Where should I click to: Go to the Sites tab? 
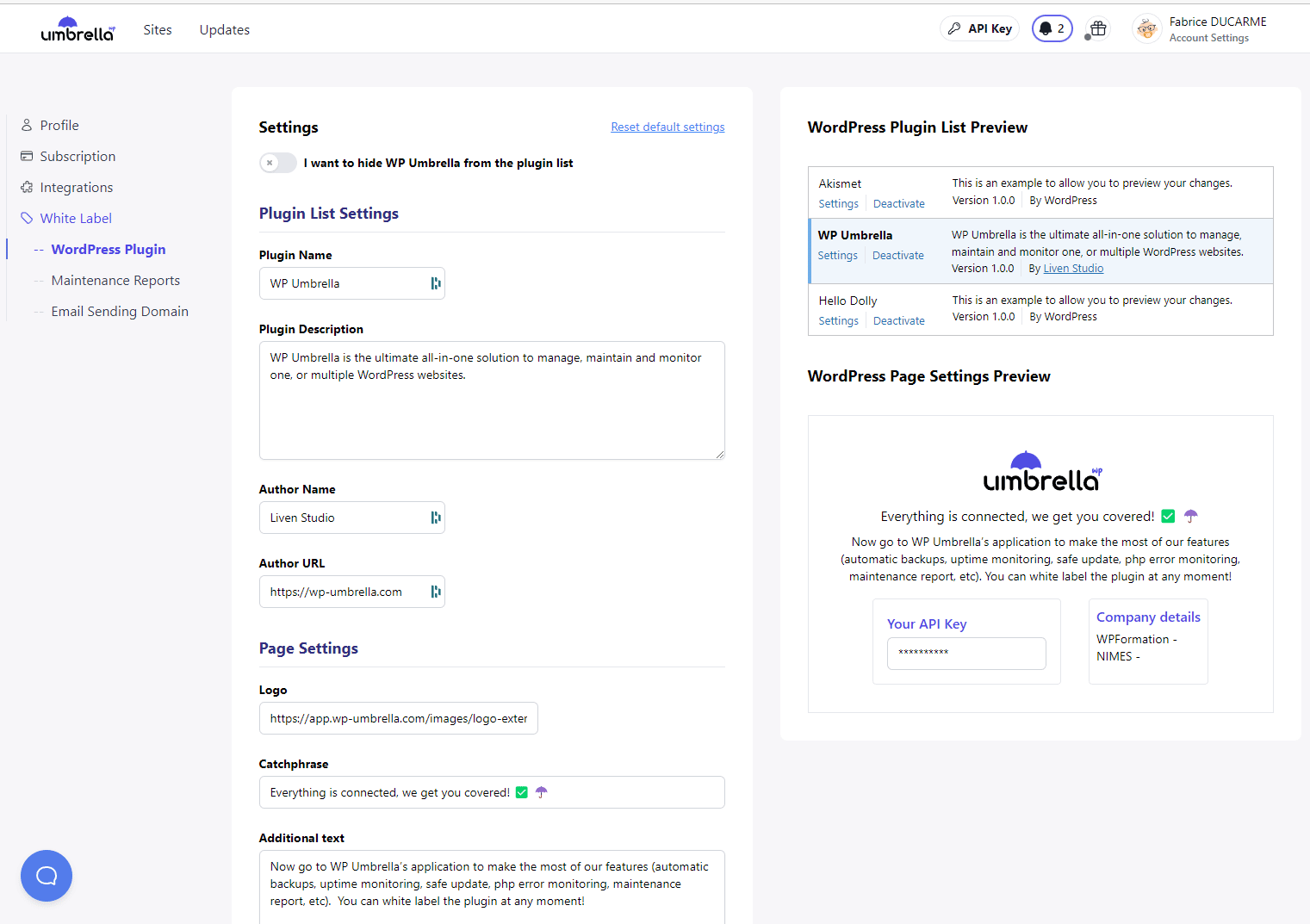click(158, 30)
